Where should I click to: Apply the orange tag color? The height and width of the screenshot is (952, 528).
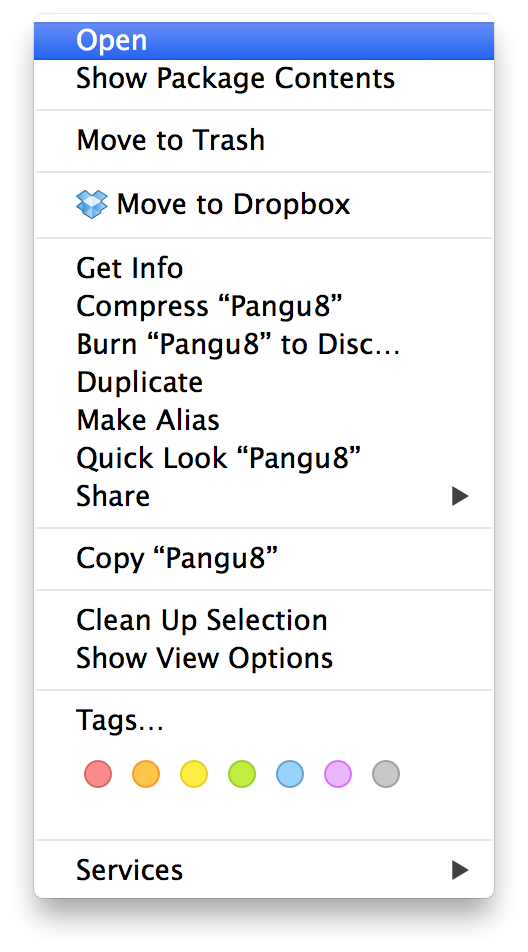click(146, 775)
